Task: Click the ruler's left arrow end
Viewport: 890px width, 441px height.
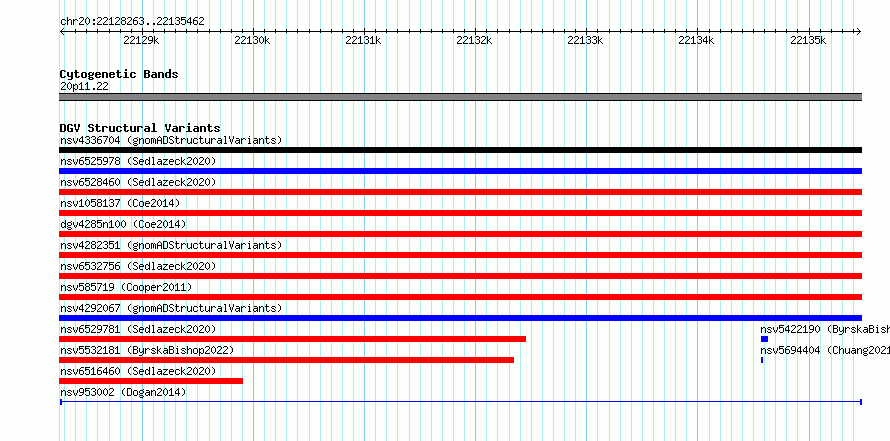Action: pyautogui.click(x=61, y=32)
